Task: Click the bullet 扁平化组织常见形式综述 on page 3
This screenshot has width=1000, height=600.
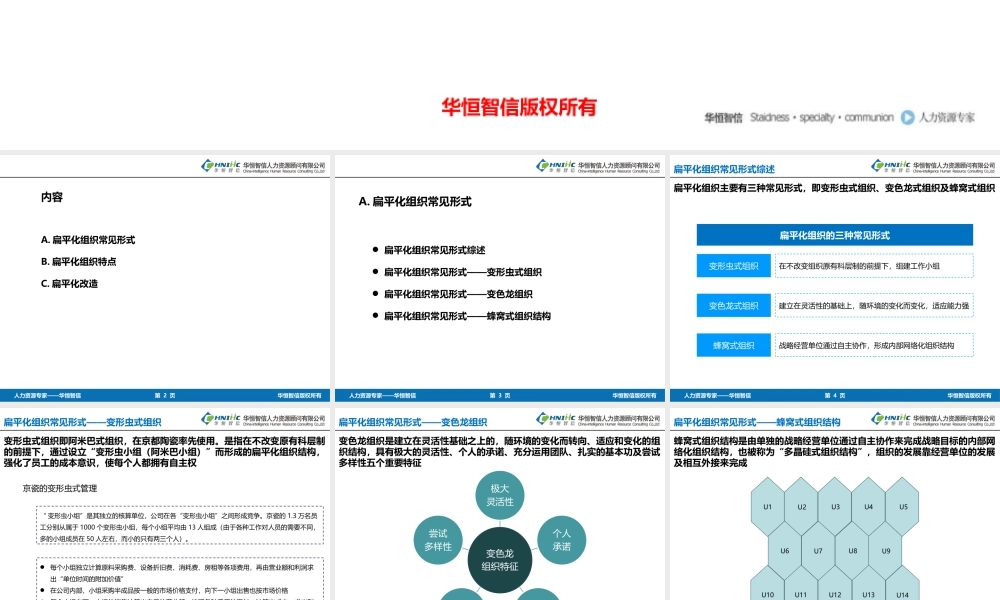Action: 434,250
